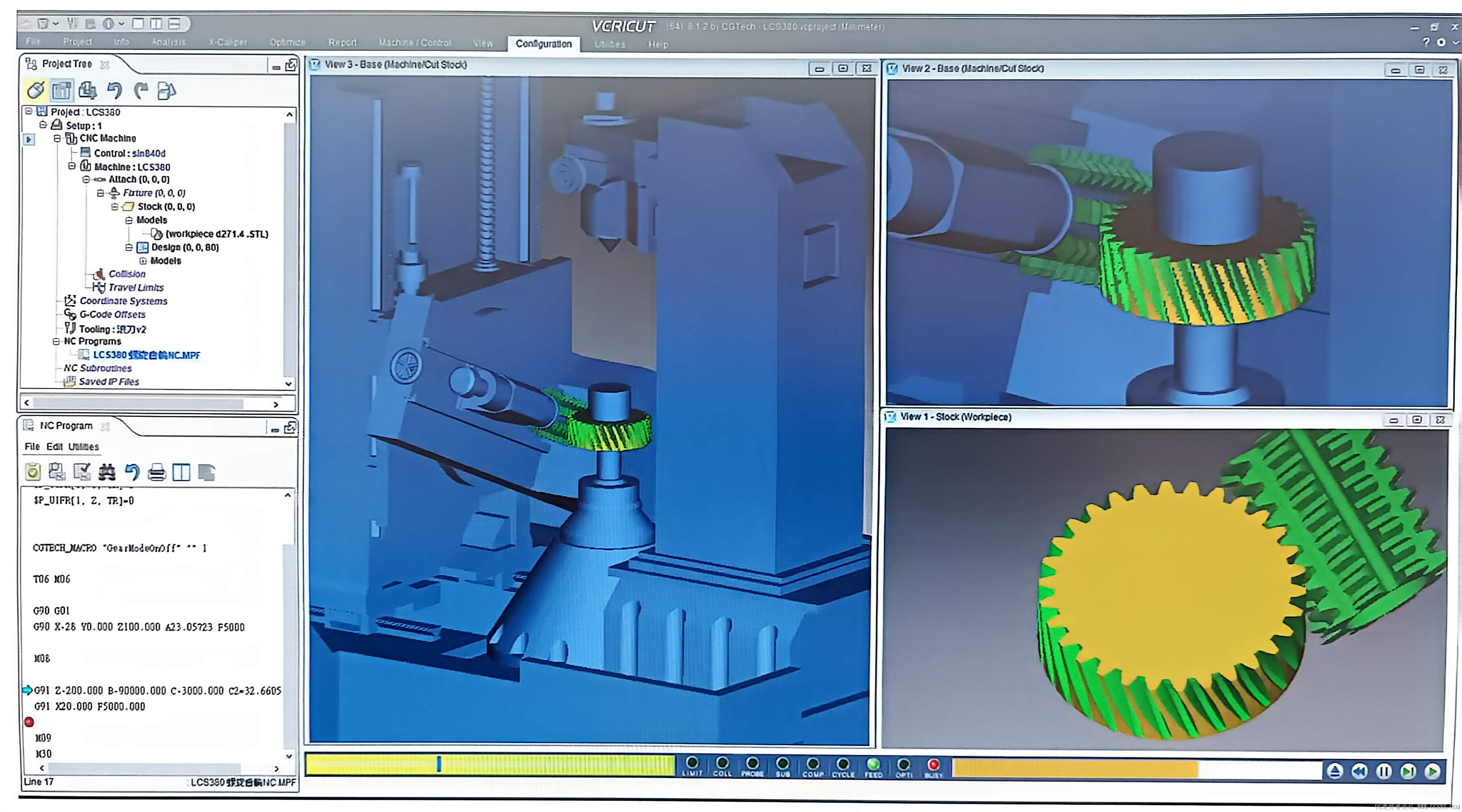Select Coordinate Systems in the Project Tree
The height and width of the screenshot is (812, 1462).
(x=123, y=301)
